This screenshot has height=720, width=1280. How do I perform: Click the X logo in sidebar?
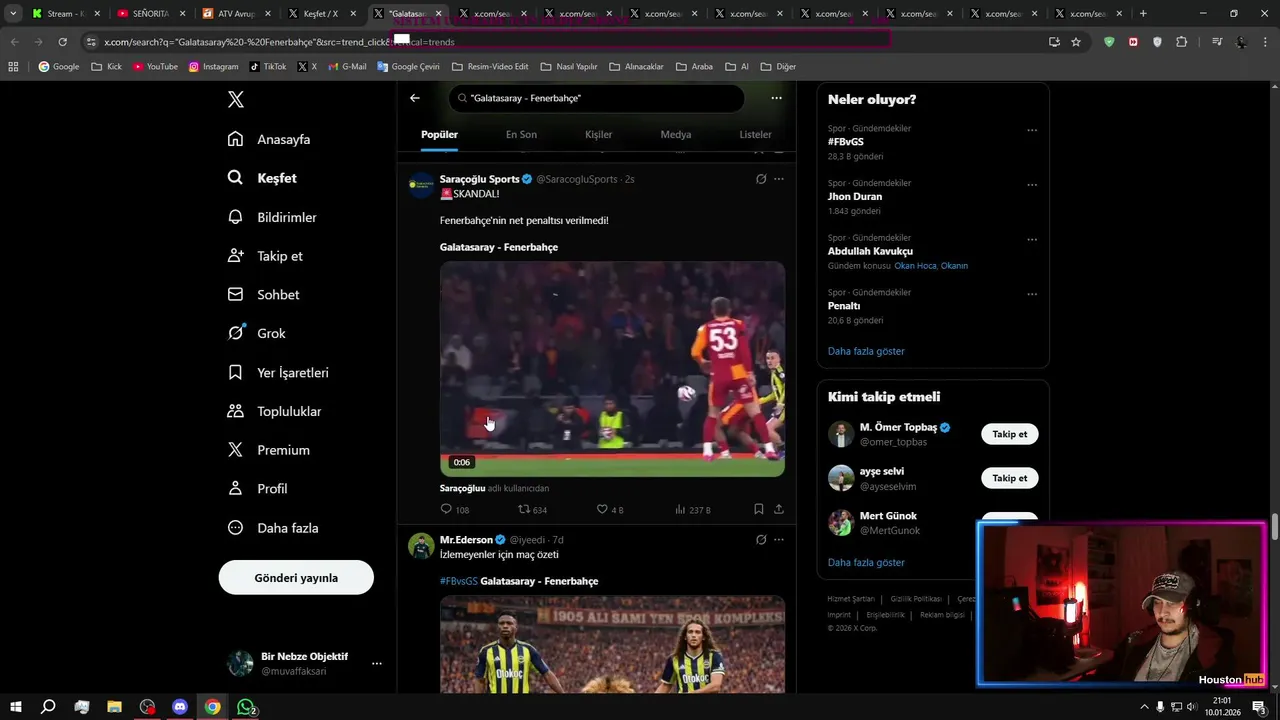[x=236, y=99]
